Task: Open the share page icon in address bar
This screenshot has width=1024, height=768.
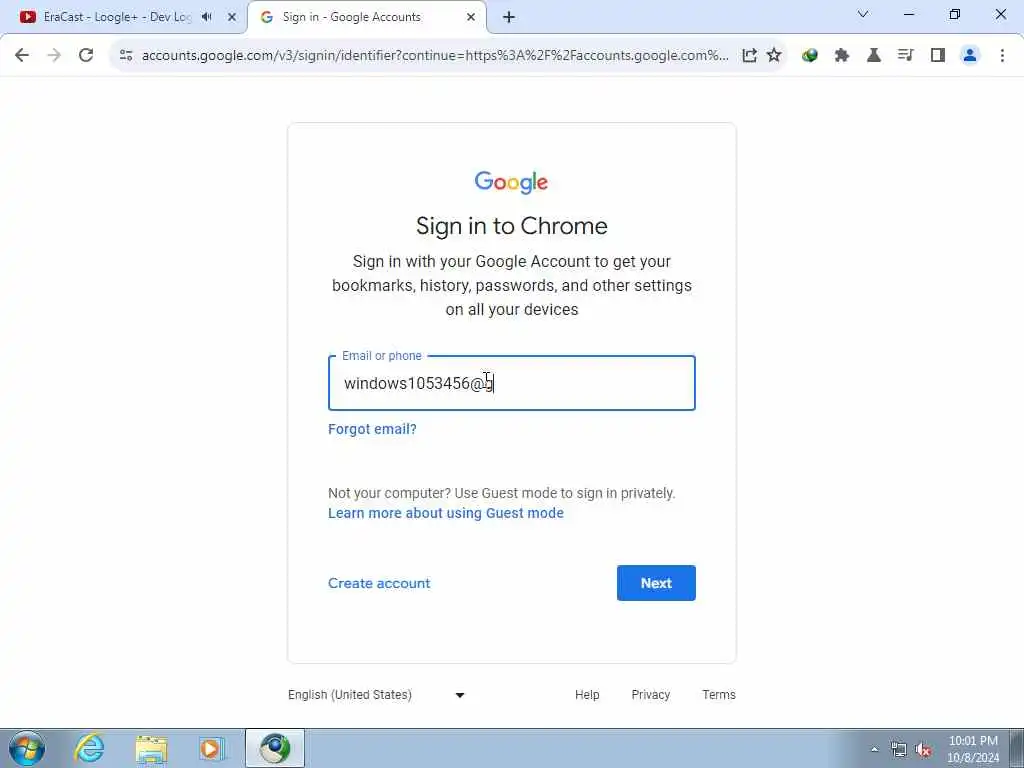Action: [x=749, y=56]
